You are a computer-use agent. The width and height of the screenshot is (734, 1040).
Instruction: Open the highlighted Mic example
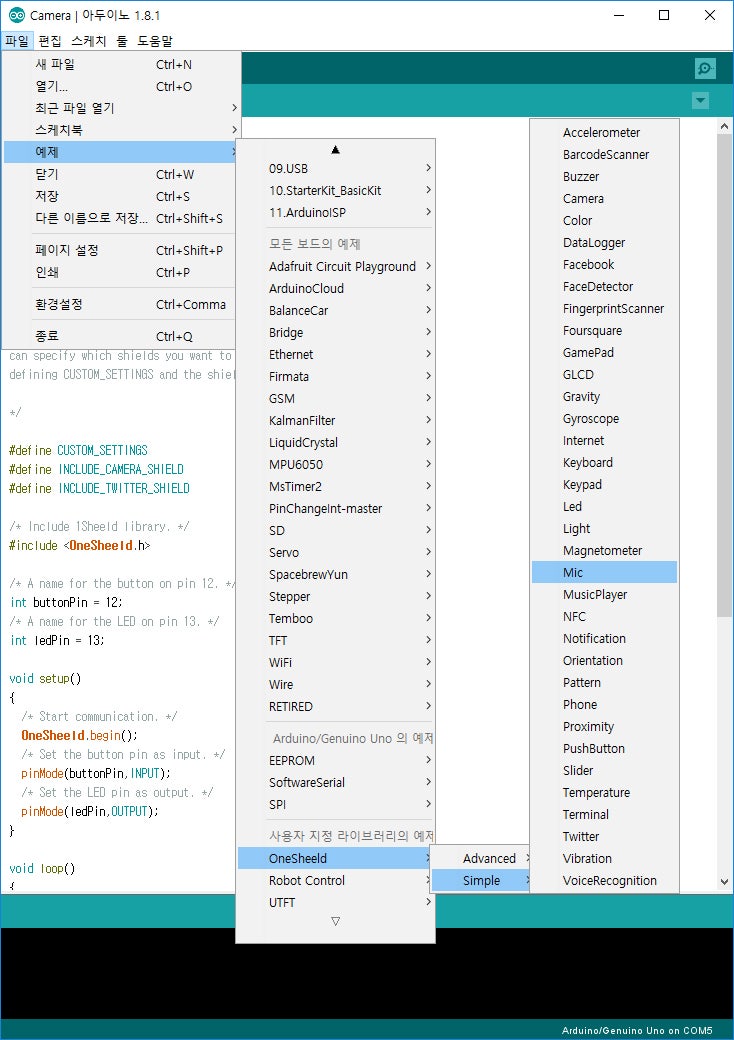click(x=604, y=572)
